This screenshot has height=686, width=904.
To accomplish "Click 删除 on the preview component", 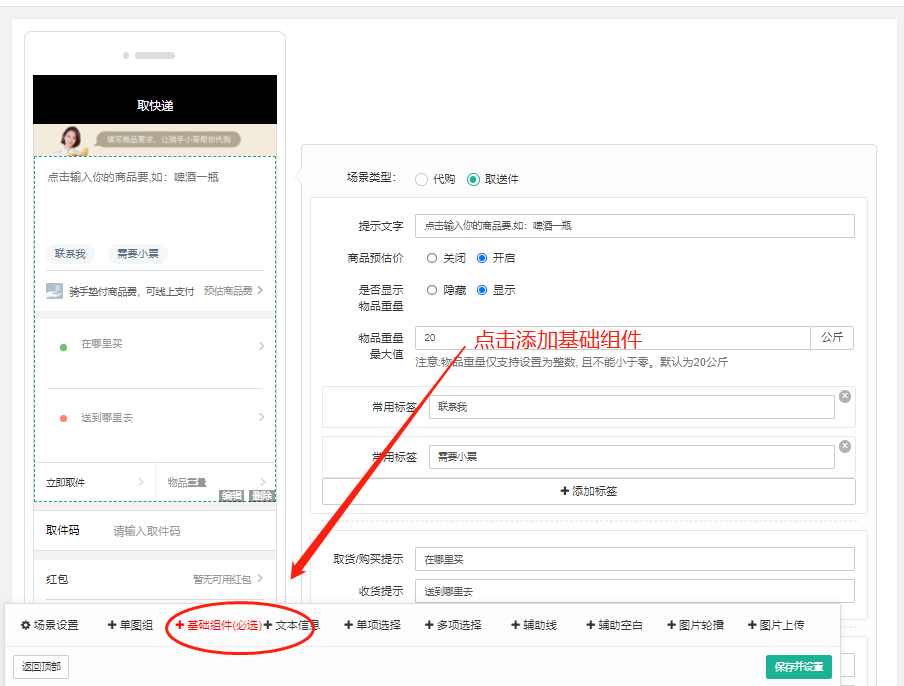I will click(262, 496).
